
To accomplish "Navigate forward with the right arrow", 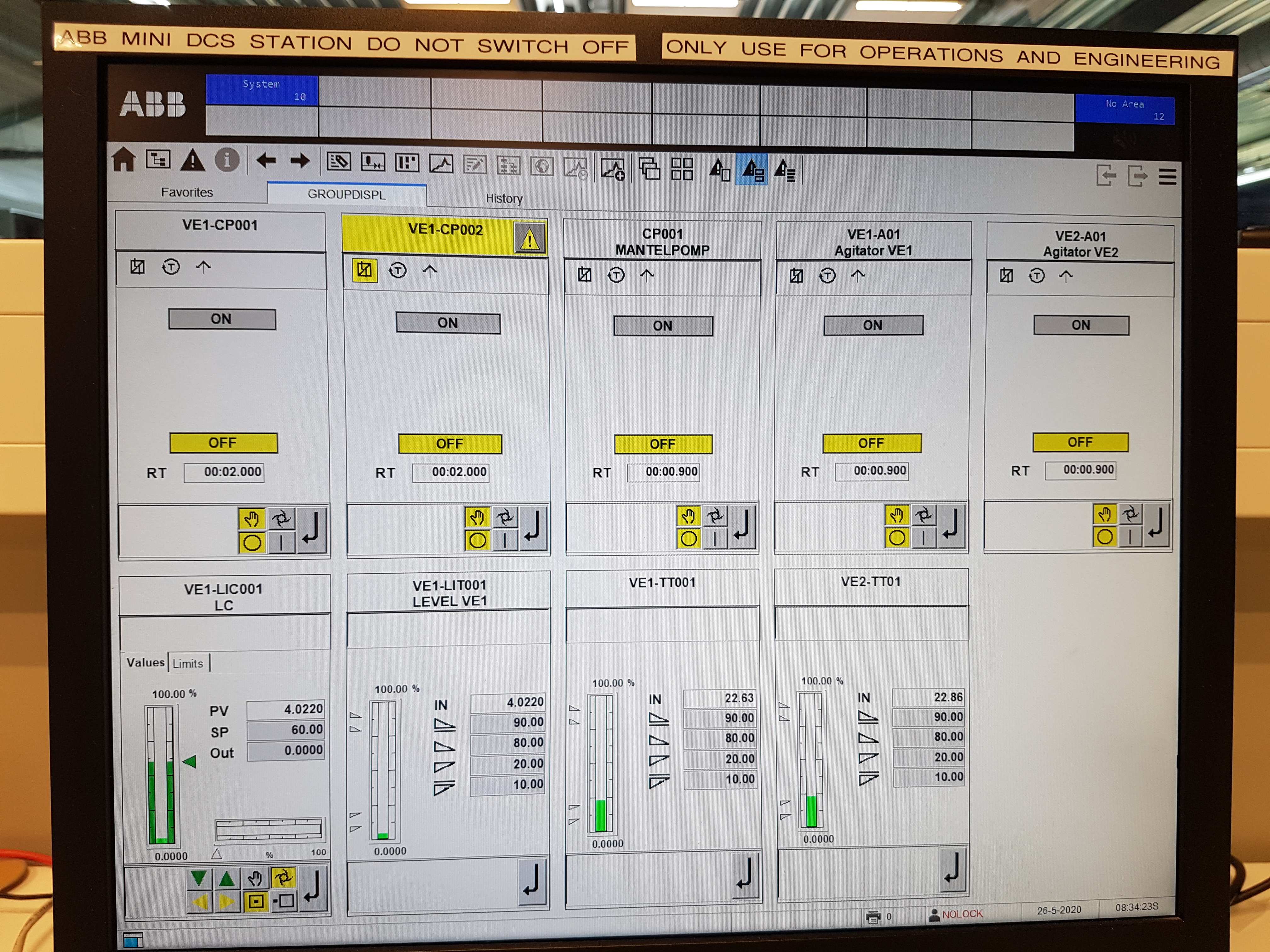I will (x=300, y=161).
